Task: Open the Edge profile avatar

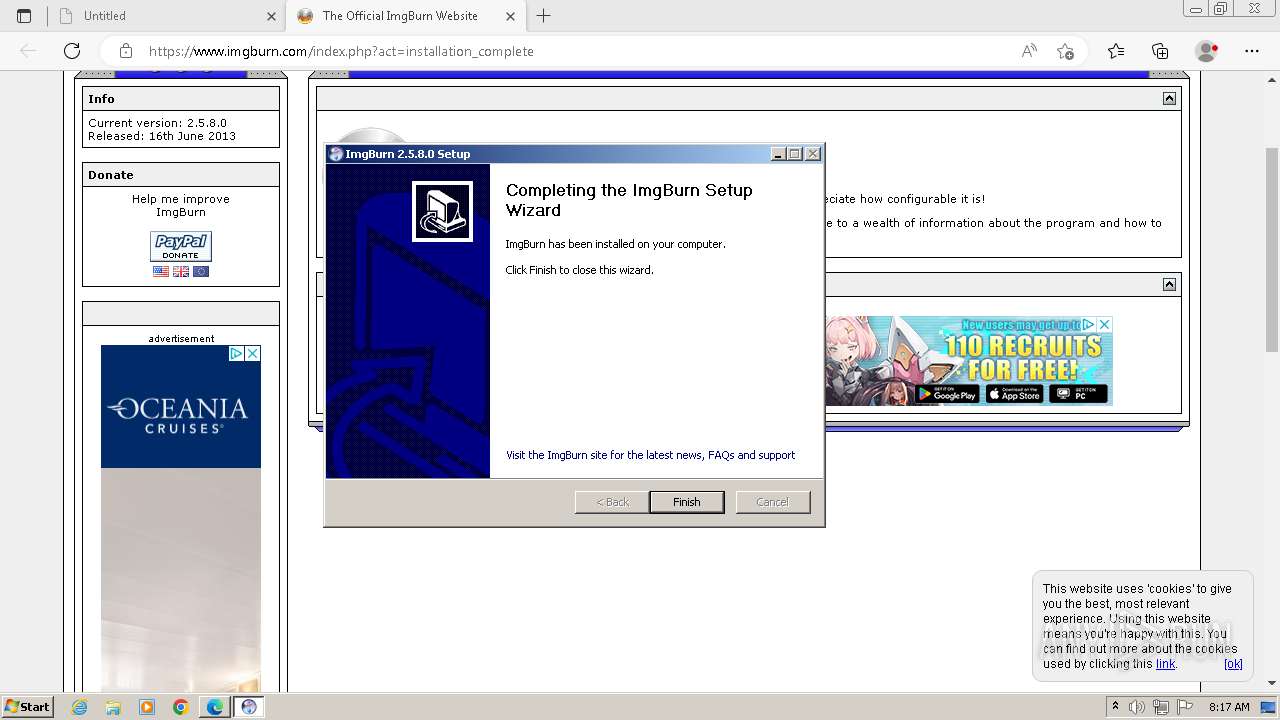Action: (x=1206, y=51)
